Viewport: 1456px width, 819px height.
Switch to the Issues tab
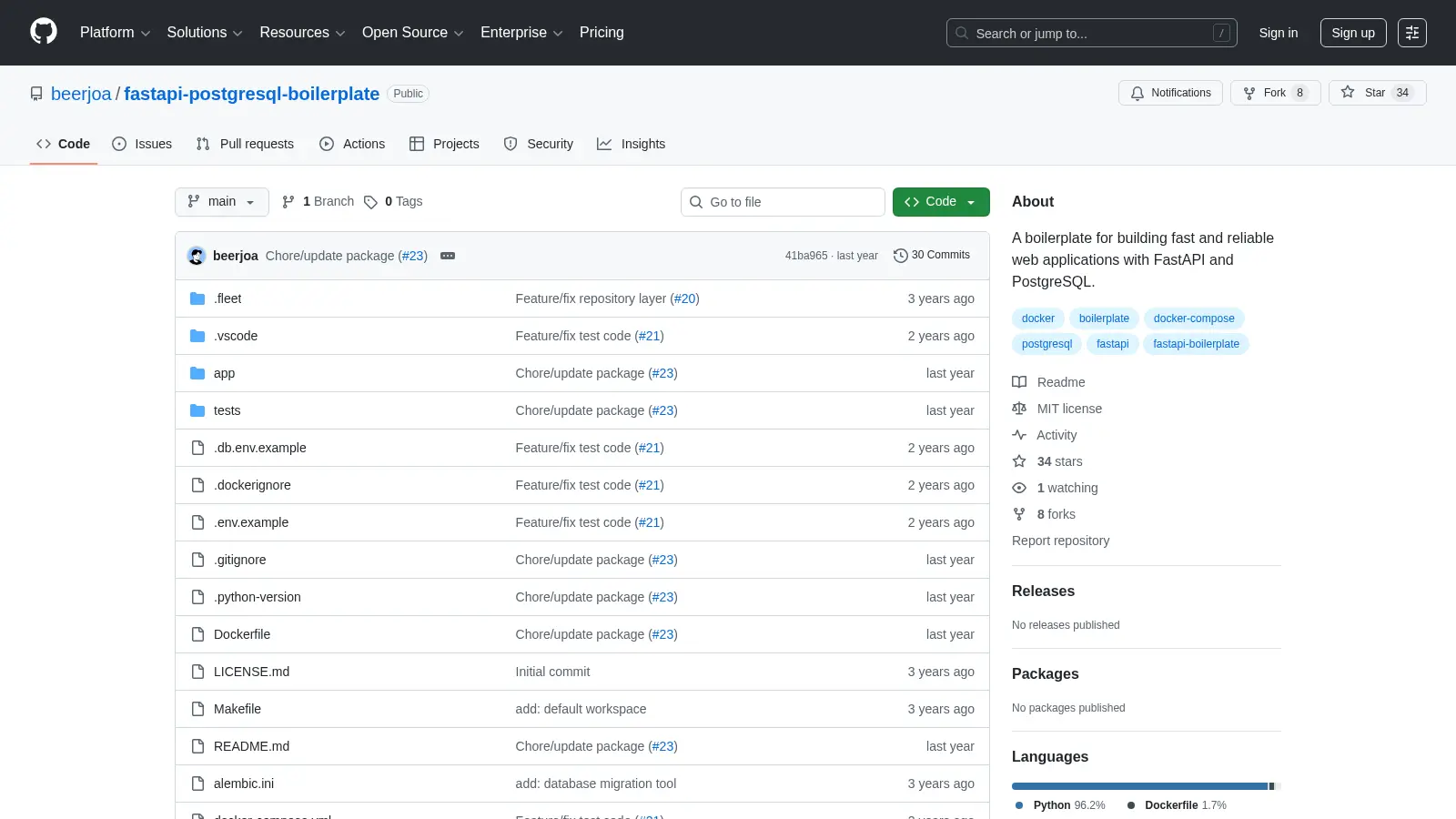pyautogui.click(x=142, y=144)
